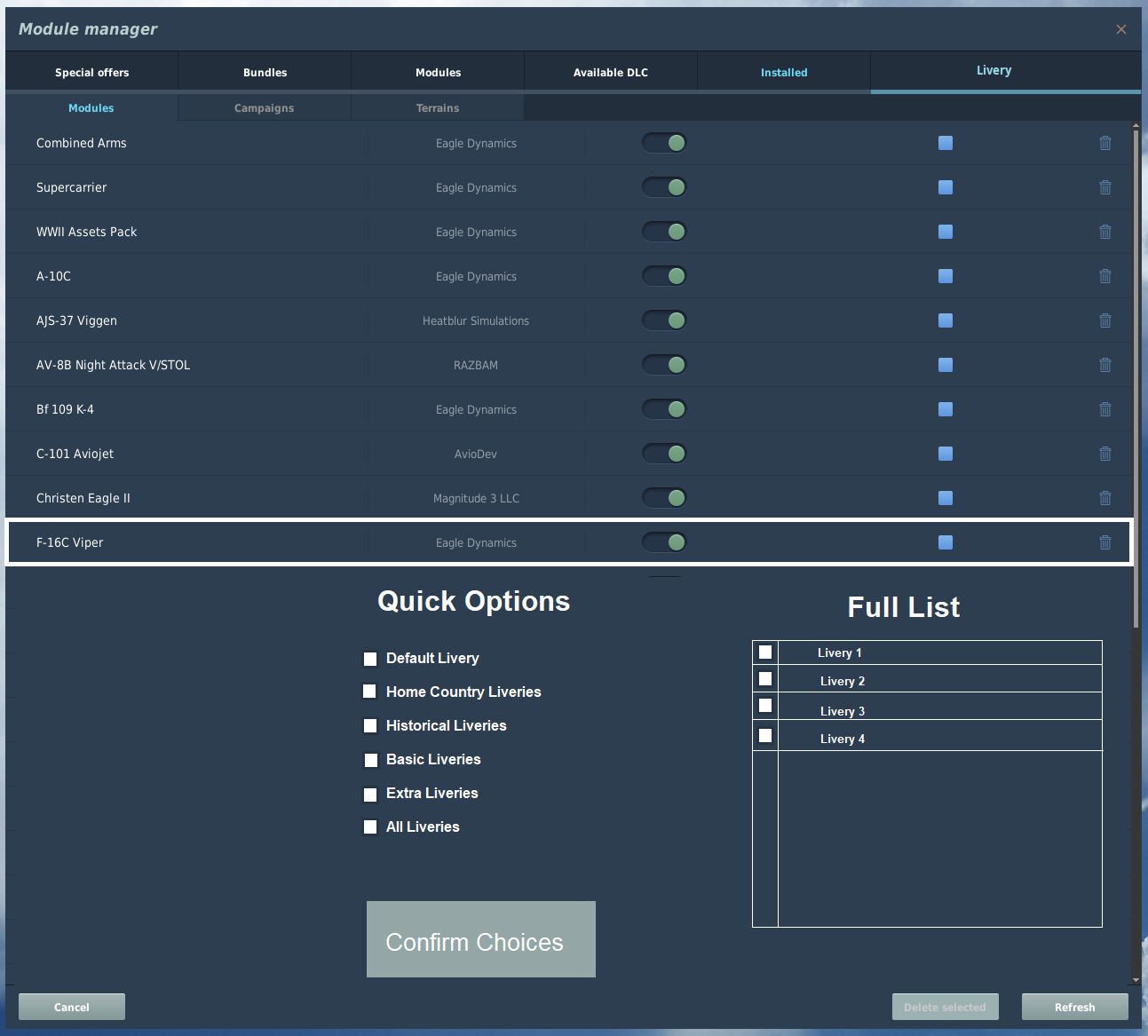
Task: Switch to the Bundles tab
Action: 265,72
